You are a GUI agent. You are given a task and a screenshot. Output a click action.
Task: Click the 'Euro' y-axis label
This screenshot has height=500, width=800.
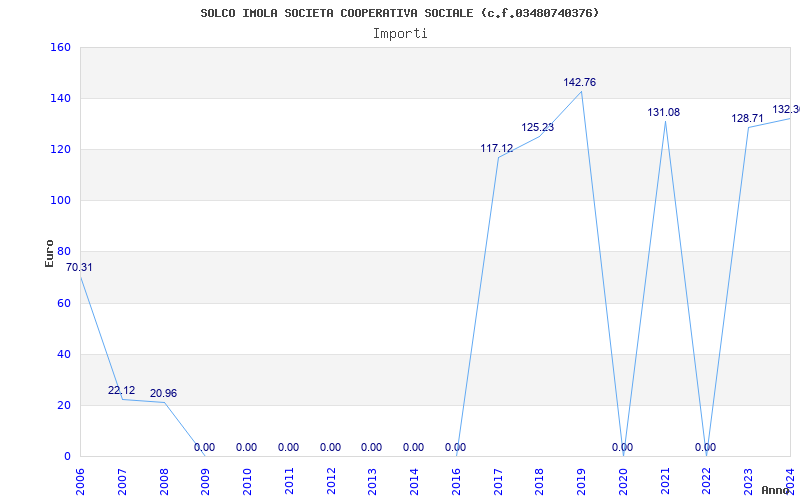[x=49, y=253]
